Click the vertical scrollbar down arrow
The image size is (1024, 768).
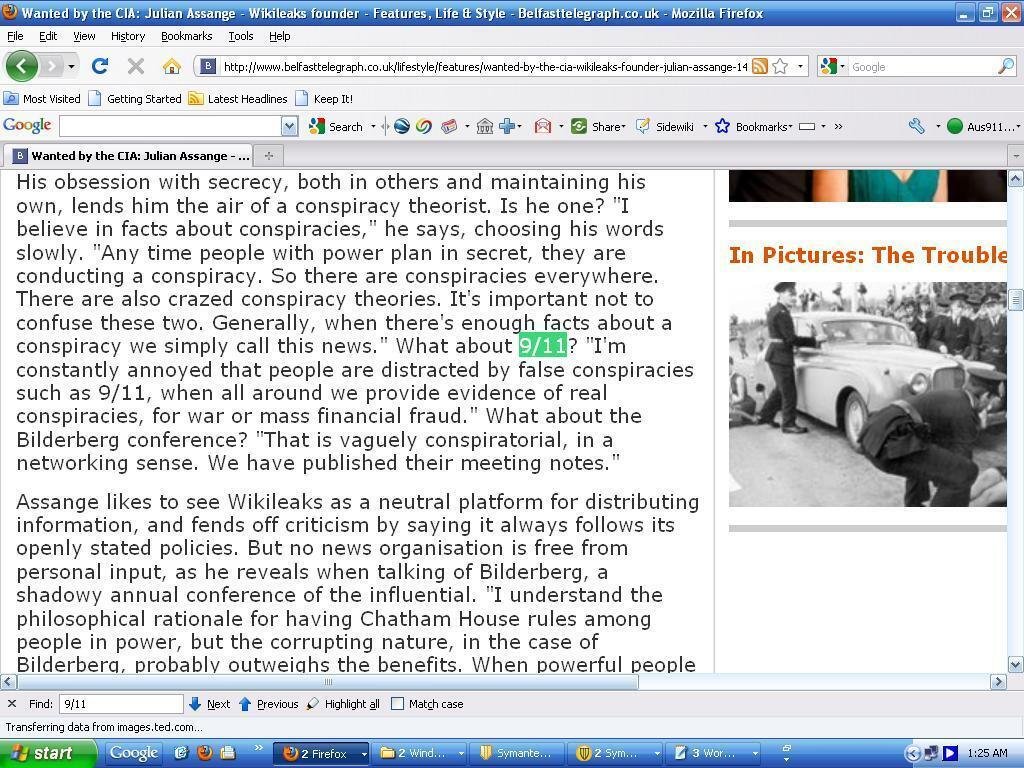click(1016, 665)
